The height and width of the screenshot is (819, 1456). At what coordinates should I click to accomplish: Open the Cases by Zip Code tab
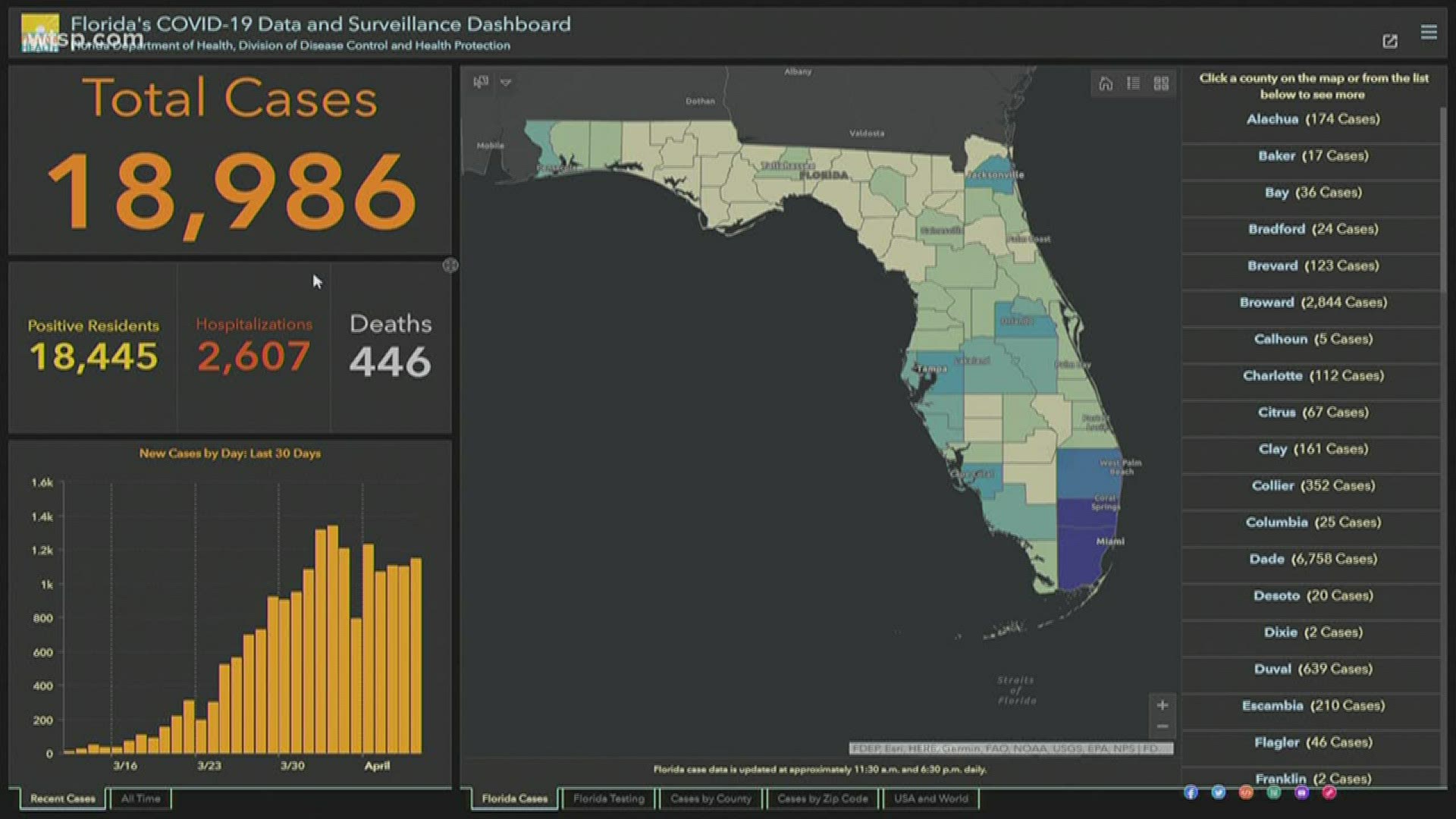click(x=823, y=799)
